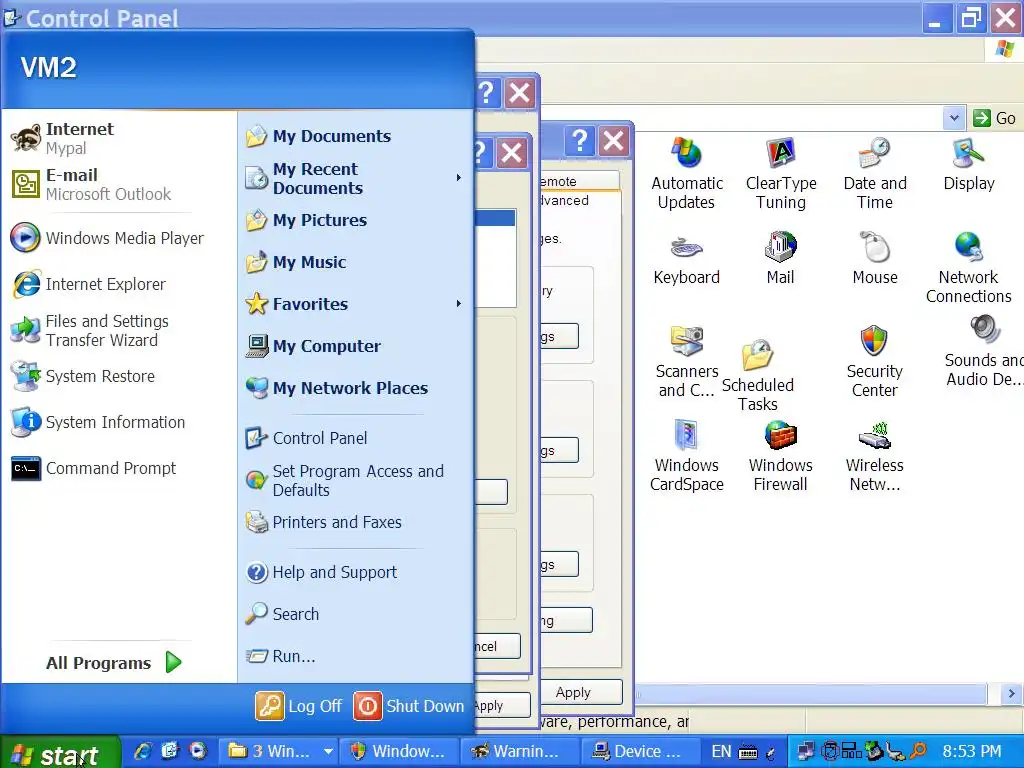The height and width of the screenshot is (768, 1024).
Task: Open Windows CardSpace applet
Action: [686, 456]
